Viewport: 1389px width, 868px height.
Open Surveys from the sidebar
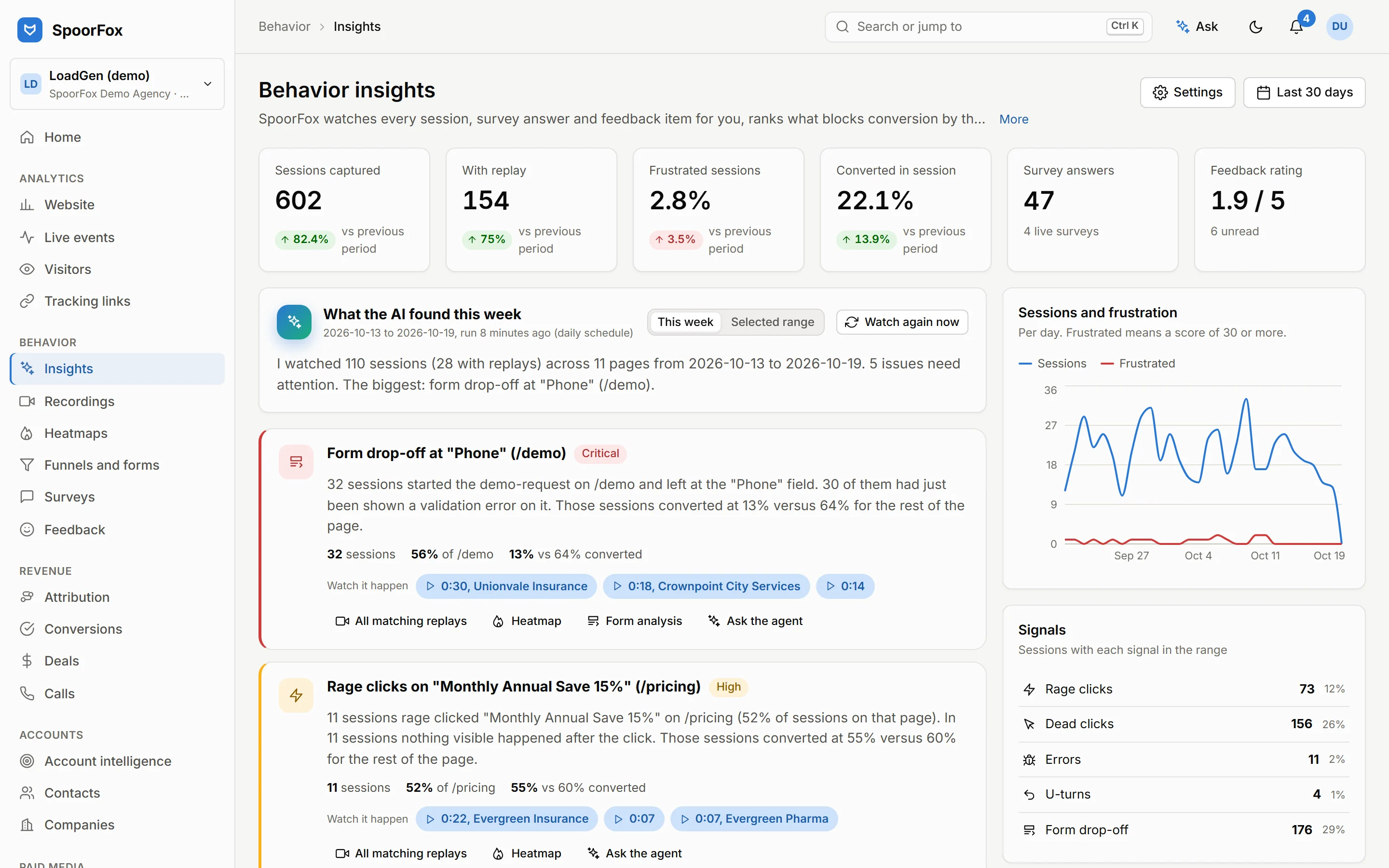pyautogui.click(x=117, y=497)
